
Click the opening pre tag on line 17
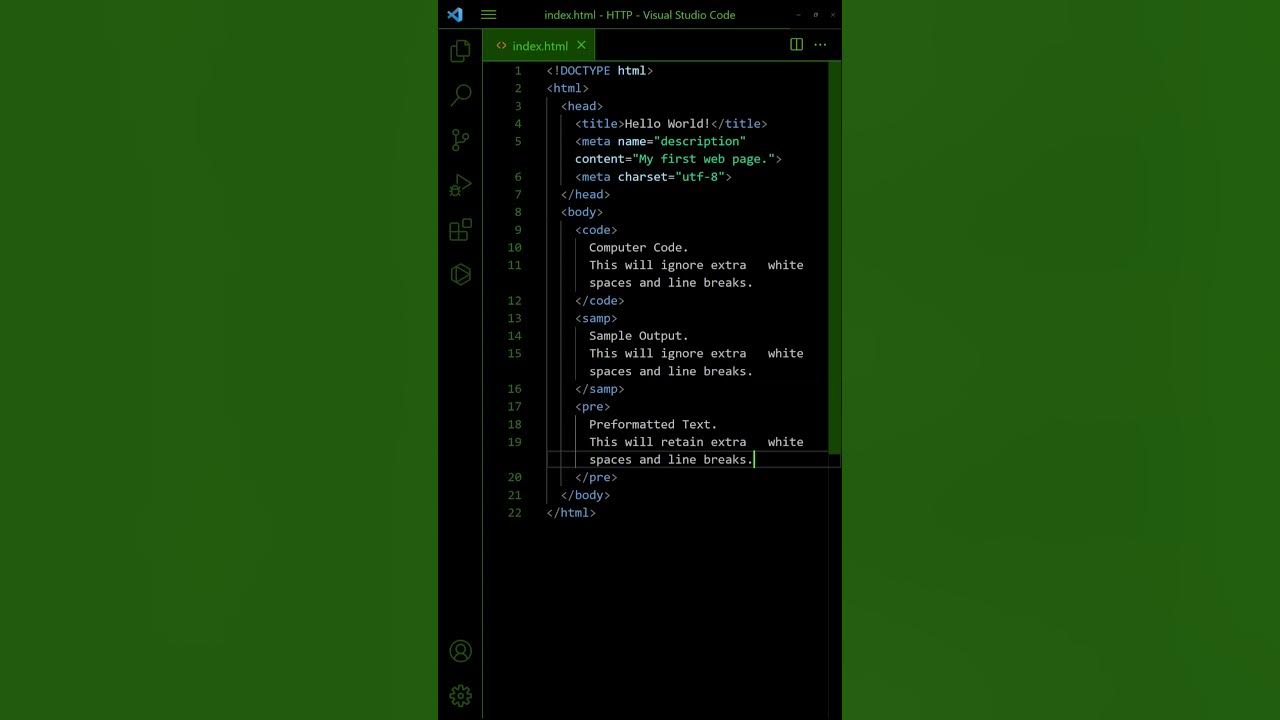tap(592, 407)
